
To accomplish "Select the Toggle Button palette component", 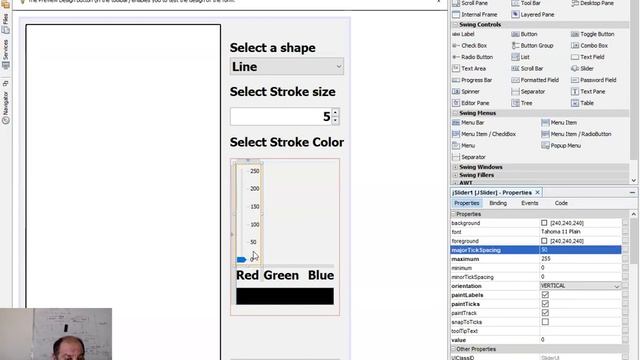I will pos(592,34).
